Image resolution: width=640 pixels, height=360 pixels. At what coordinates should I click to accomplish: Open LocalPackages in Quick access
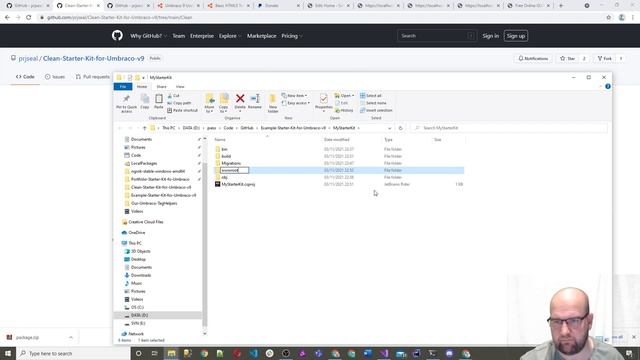[x=144, y=163]
